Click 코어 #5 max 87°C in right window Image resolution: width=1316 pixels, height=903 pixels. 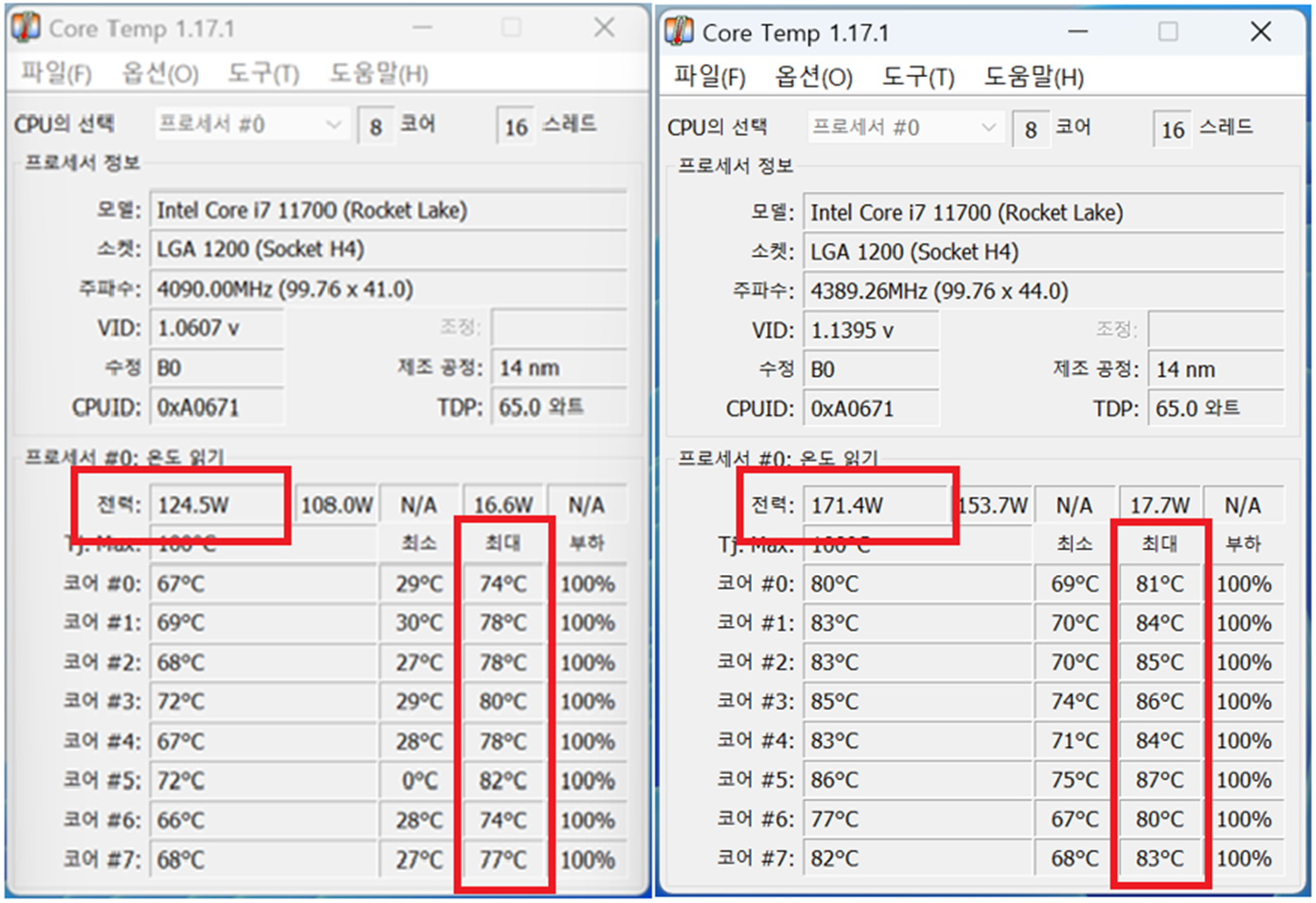click(x=1159, y=780)
